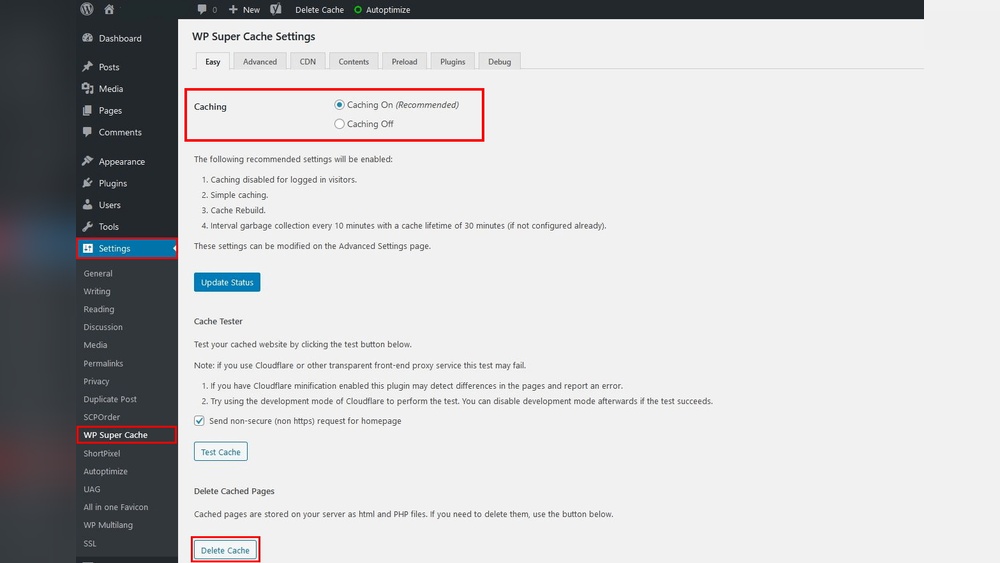Select the Caching Off option
The height and width of the screenshot is (563, 1000).
tap(339, 124)
